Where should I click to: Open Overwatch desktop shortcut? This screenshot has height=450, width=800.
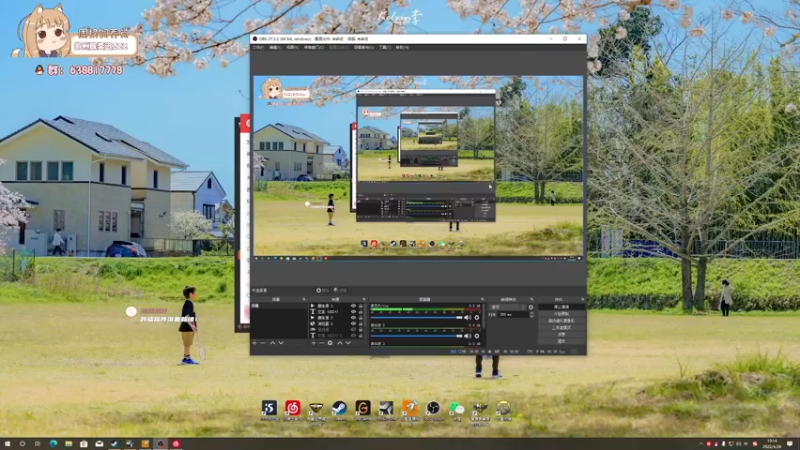pos(504,410)
